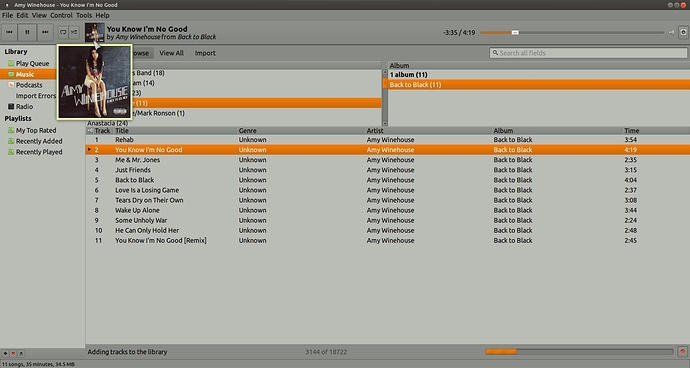This screenshot has width=690, height=368.
Task: Select Anastacia (24) in artist list
Action: pyautogui.click(x=107, y=123)
